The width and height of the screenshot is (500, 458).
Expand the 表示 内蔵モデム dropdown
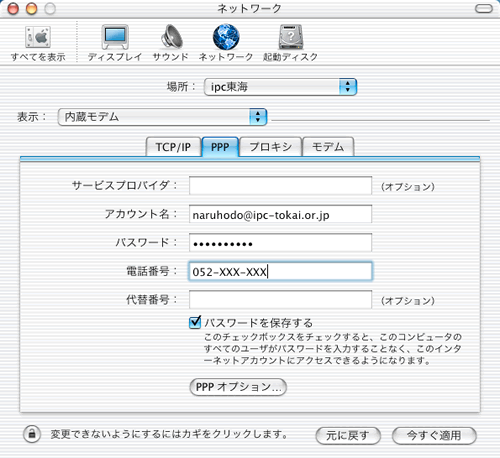point(162,117)
